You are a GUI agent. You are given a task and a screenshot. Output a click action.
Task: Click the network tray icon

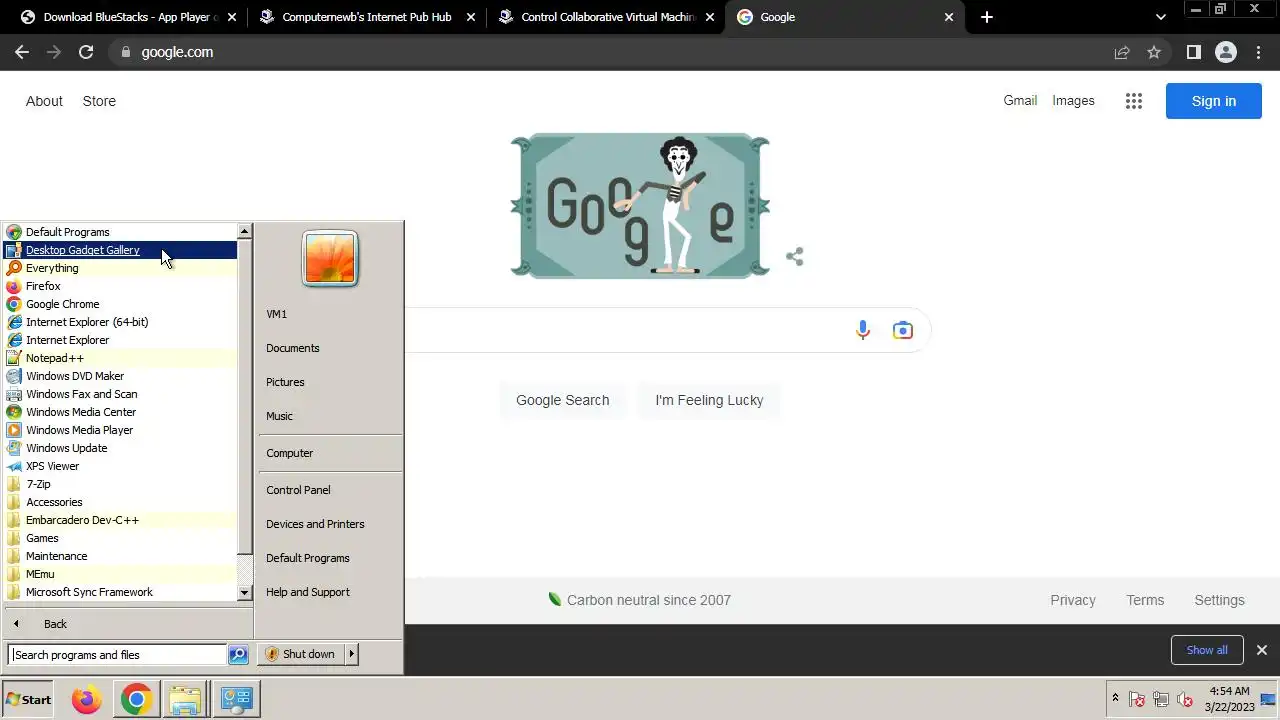[1161, 699]
